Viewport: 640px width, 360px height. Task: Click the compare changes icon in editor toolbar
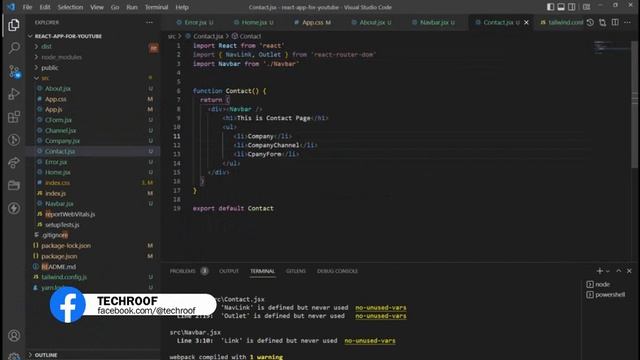[x=602, y=22]
